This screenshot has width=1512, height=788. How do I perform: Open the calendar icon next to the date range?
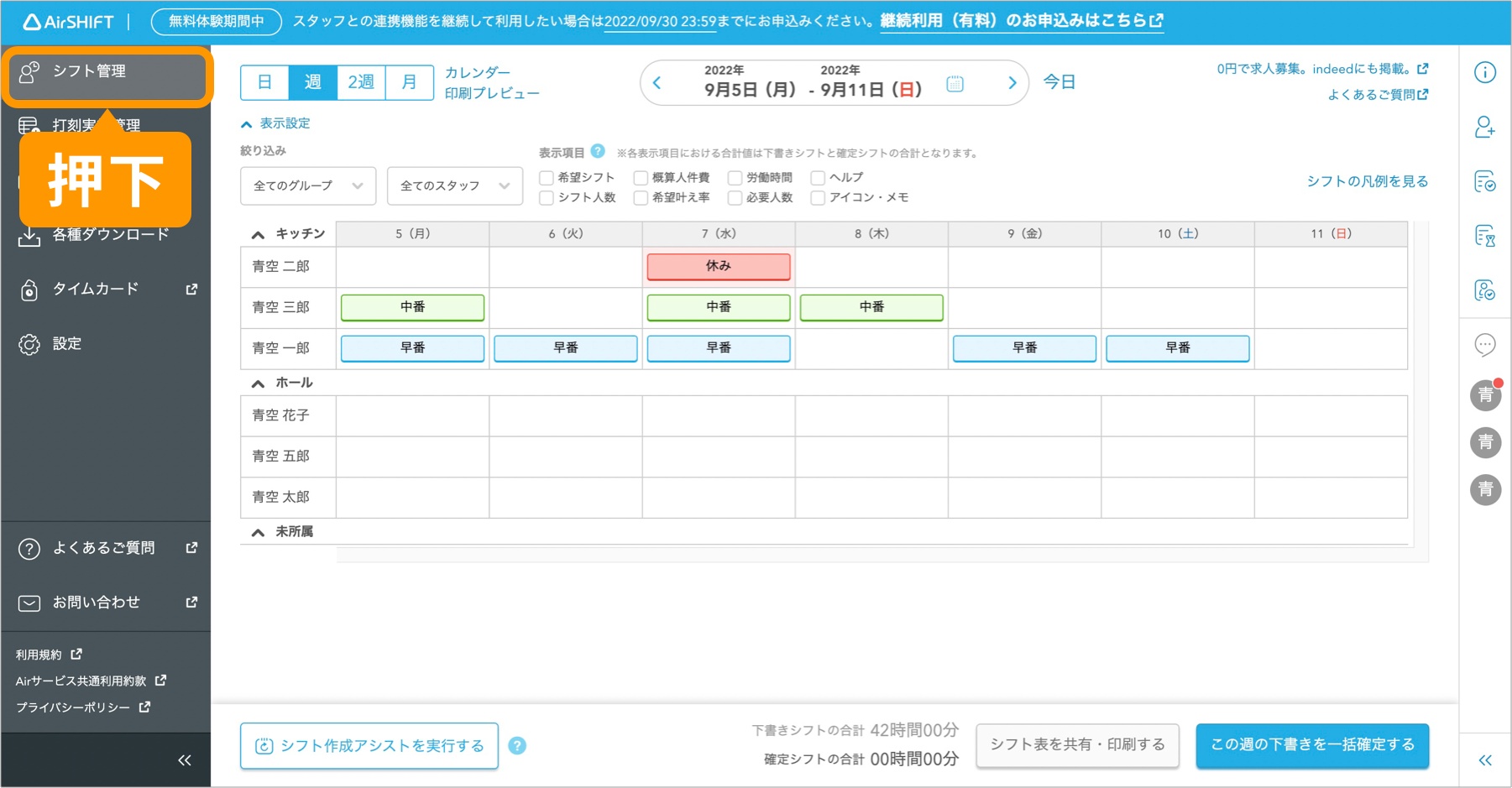pyautogui.click(x=955, y=84)
